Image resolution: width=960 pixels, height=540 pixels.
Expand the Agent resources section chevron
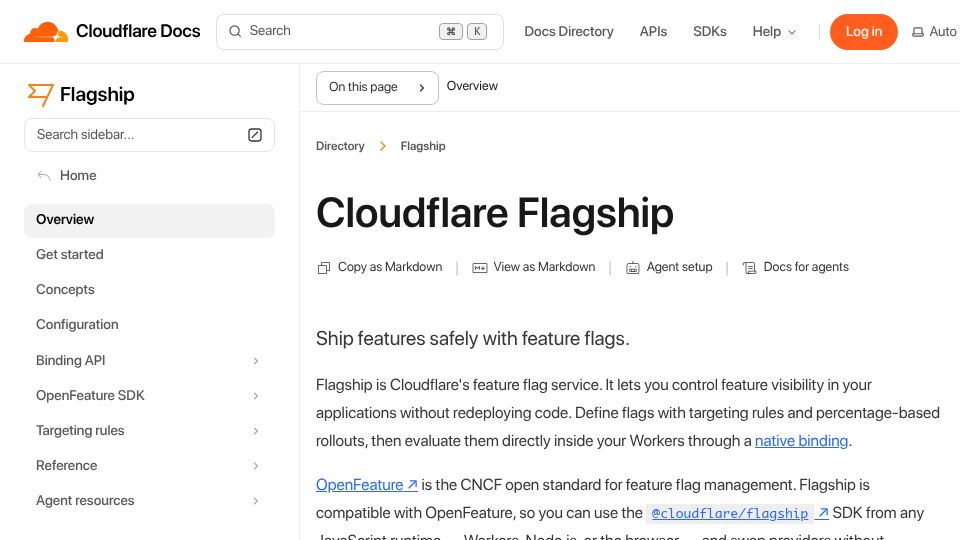pyautogui.click(x=256, y=501)
